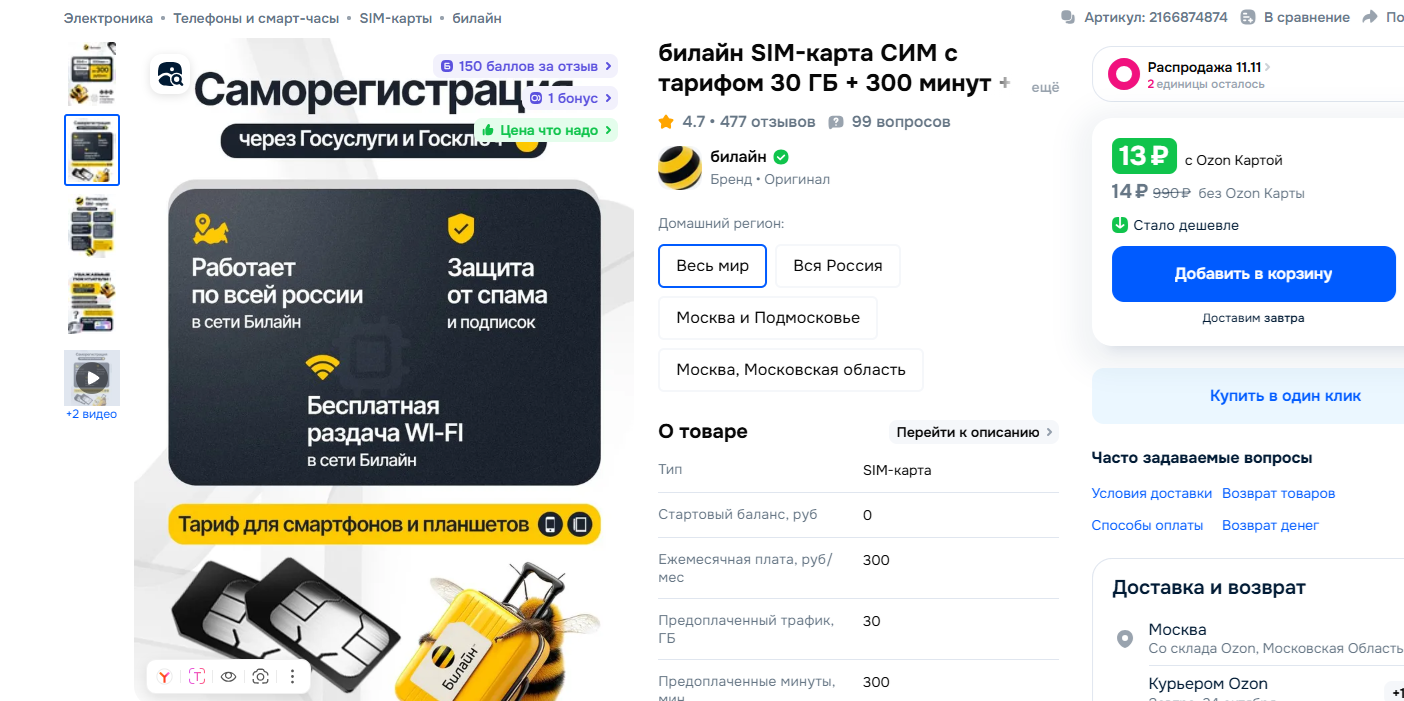Viewport: 1404px width, 701px height.
Task: Select the «Весь мир» home region
Action: [x=712, y=266]
